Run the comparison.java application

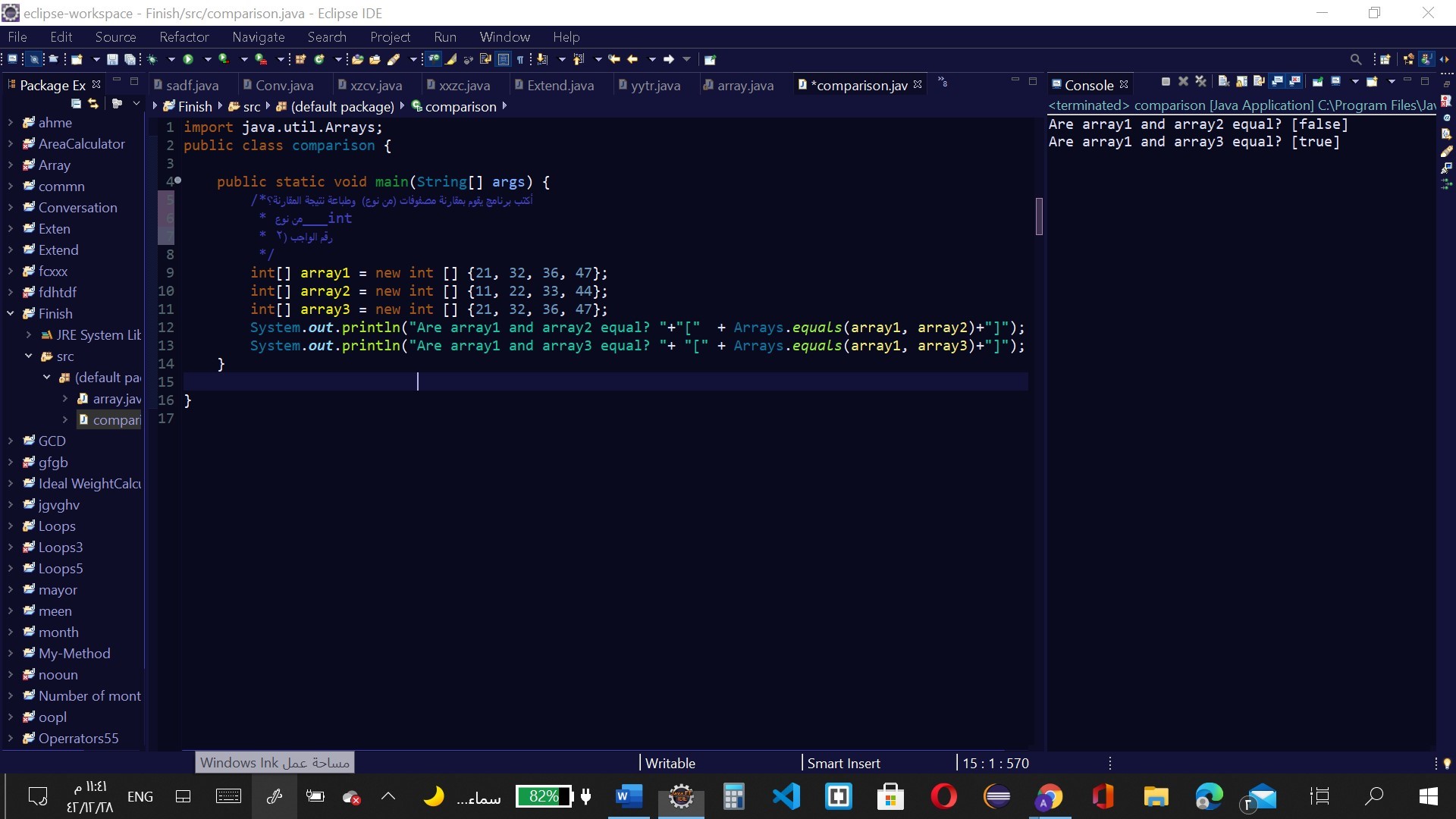(x=187, y=59)
